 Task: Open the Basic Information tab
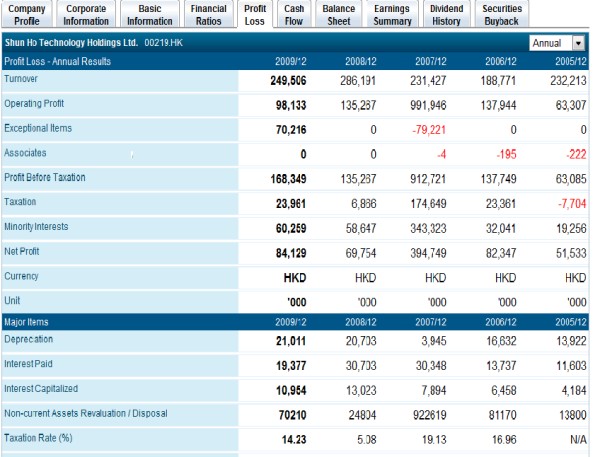(150, 15)
